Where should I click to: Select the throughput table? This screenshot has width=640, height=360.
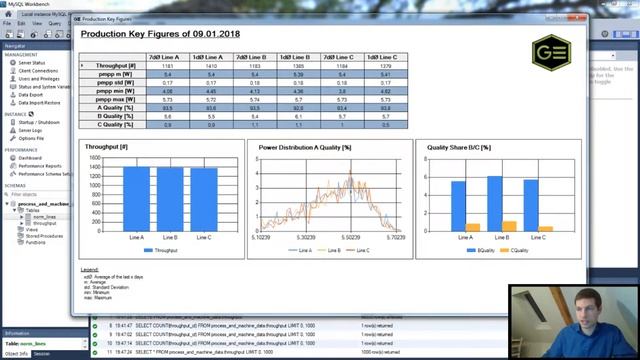click(x=44, y=224)
